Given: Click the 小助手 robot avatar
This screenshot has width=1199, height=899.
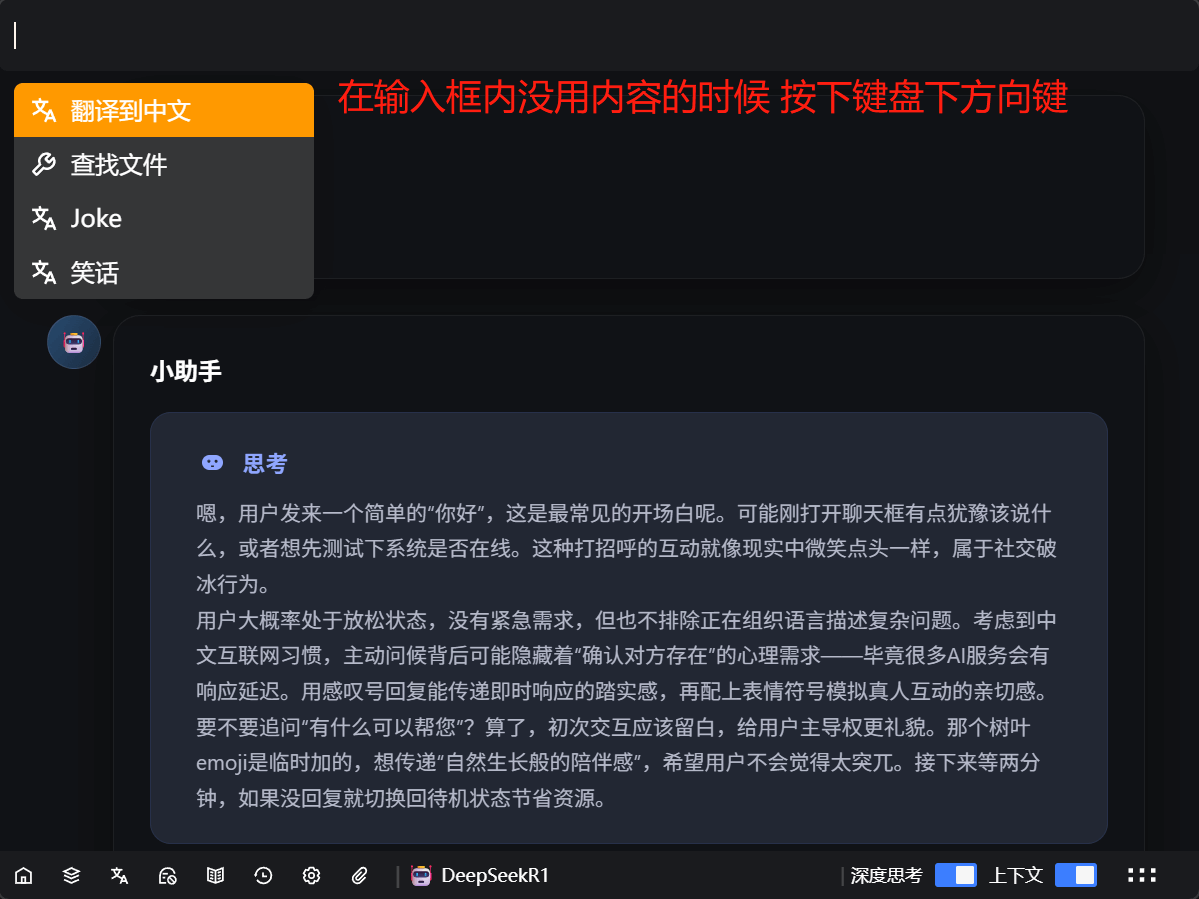Looking at the screenshot, I should coord(74,342).
